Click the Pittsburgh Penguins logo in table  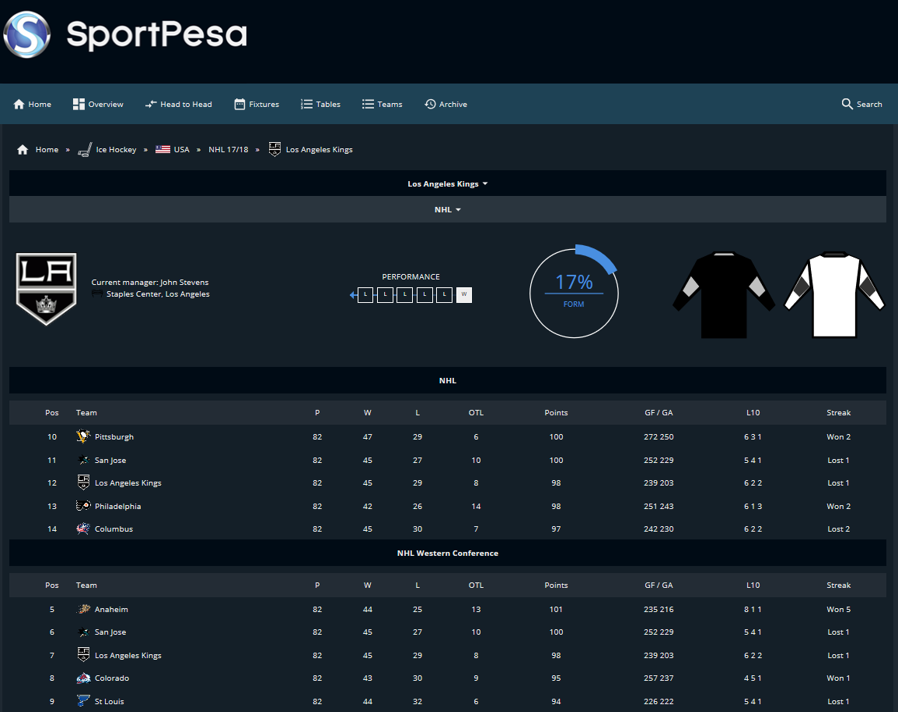(x=83, y=437)
